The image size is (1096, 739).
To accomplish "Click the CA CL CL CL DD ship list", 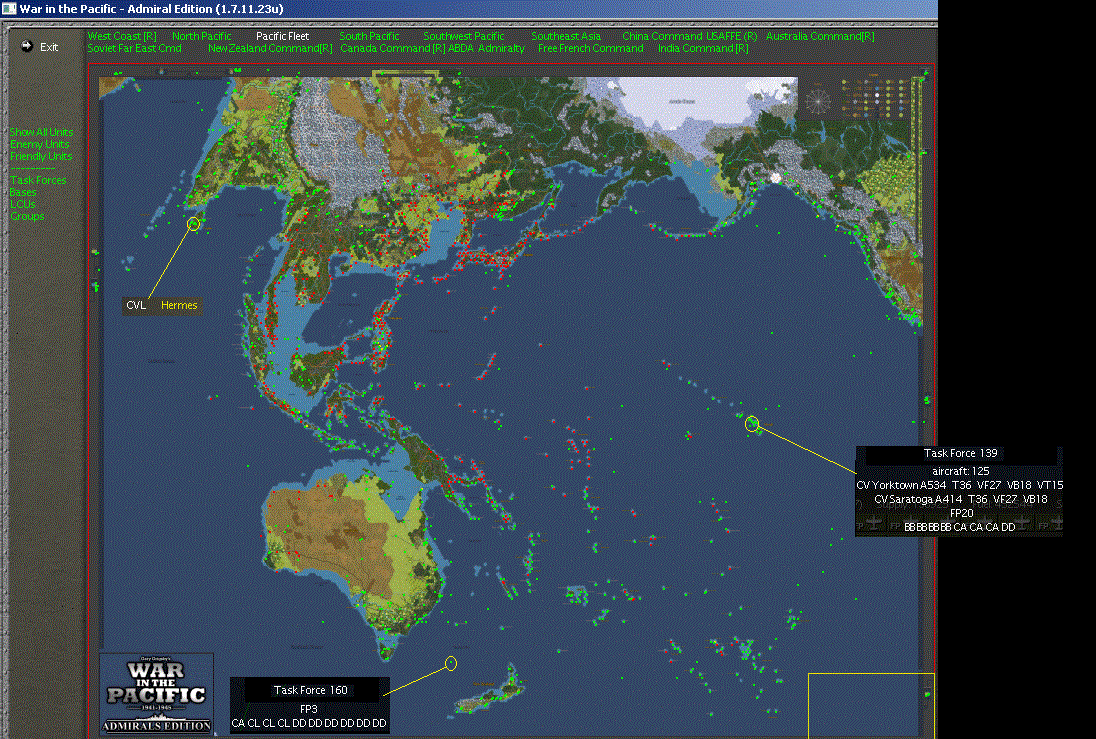I will (308, 723).
